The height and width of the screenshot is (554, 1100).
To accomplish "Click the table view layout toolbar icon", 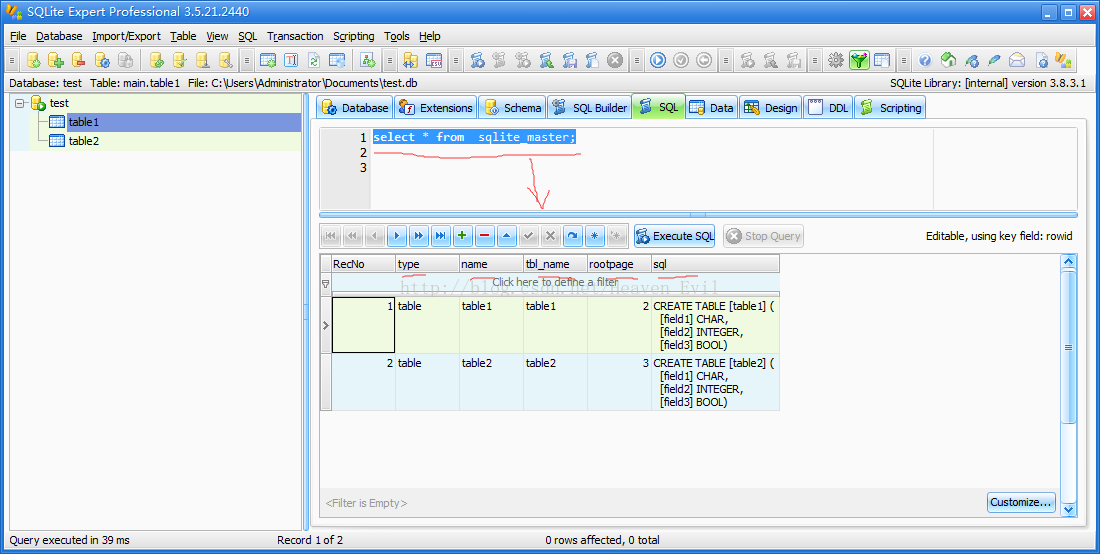I will [x=882, y=60].
